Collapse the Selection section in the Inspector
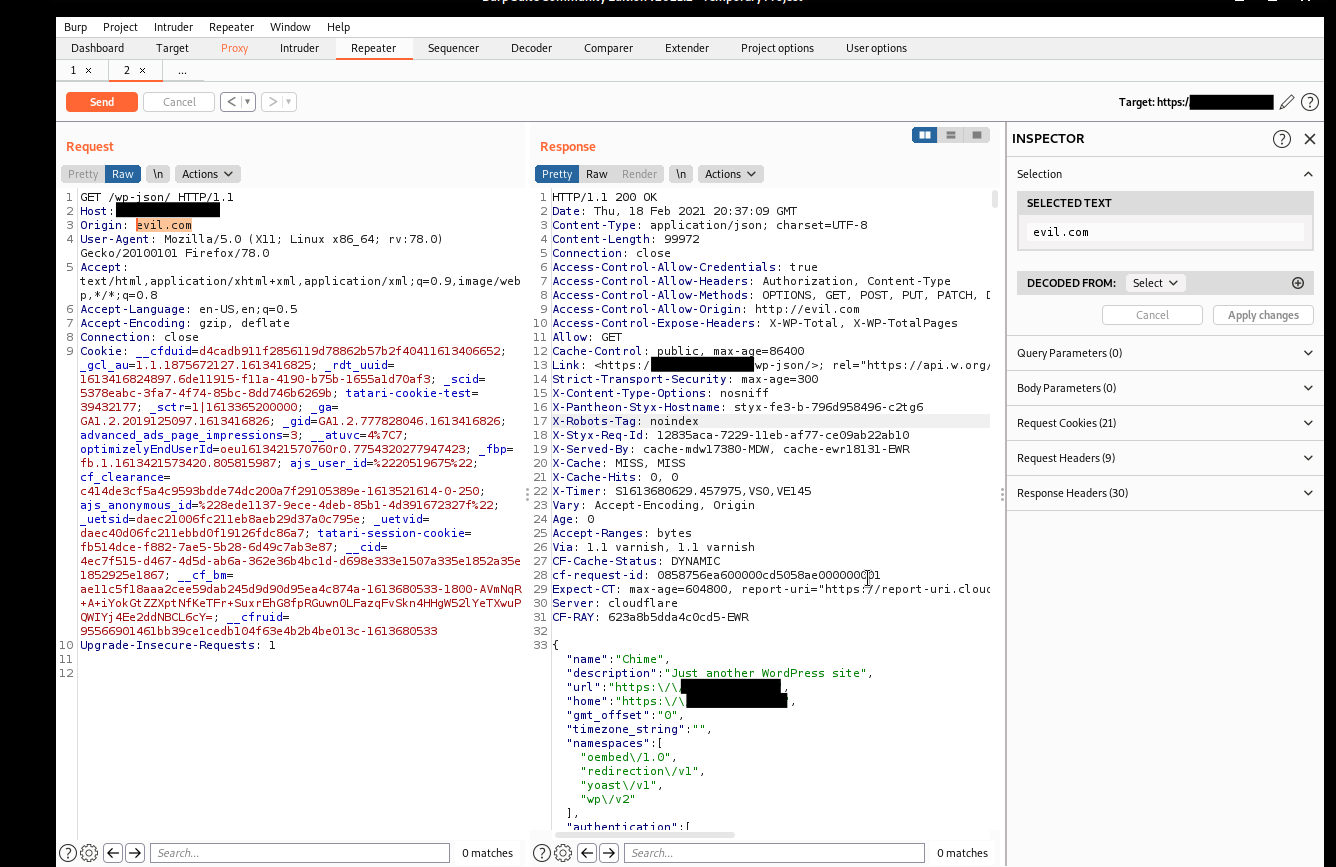 (x=1308, y=173)
